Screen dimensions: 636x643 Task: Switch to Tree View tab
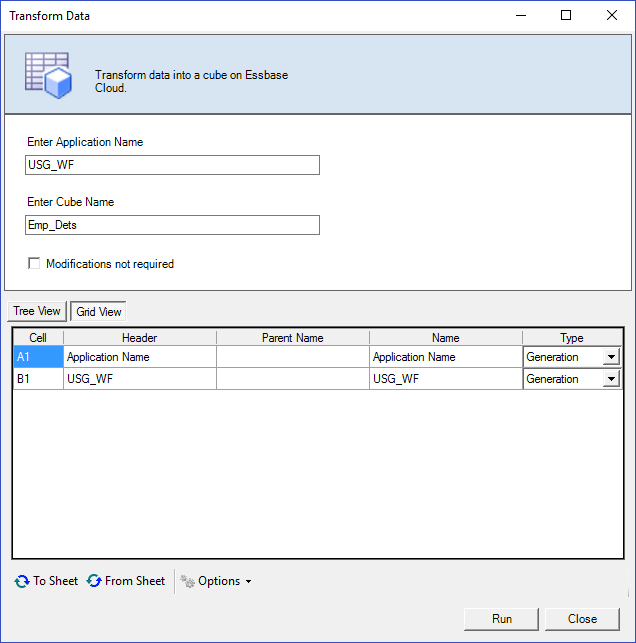tap(37, 311)
